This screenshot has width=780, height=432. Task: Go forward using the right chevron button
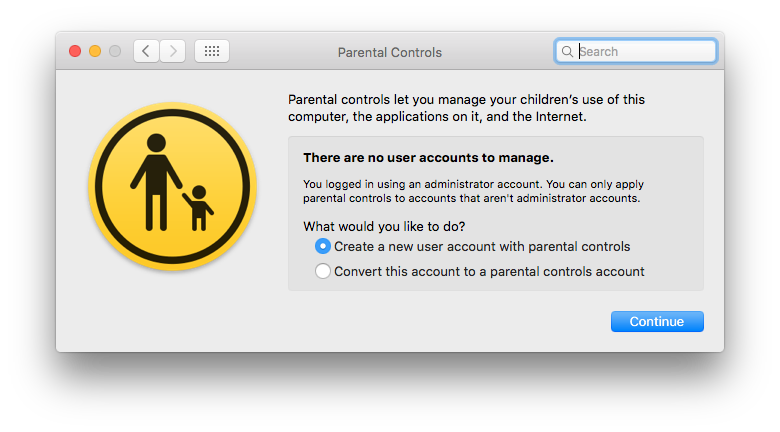[173, 51]
